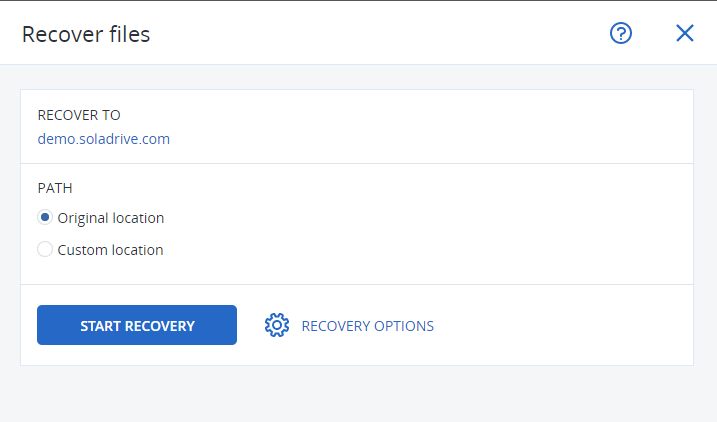Click the "Recover files" dialog title

point(86,34)
